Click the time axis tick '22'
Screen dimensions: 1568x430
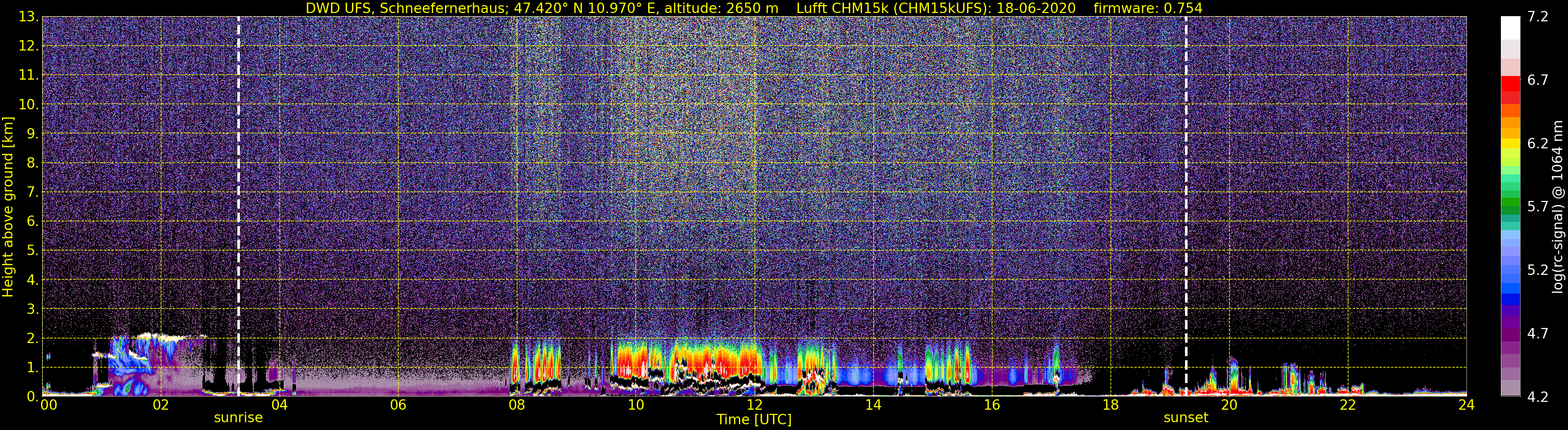(x=1348, y=405)
